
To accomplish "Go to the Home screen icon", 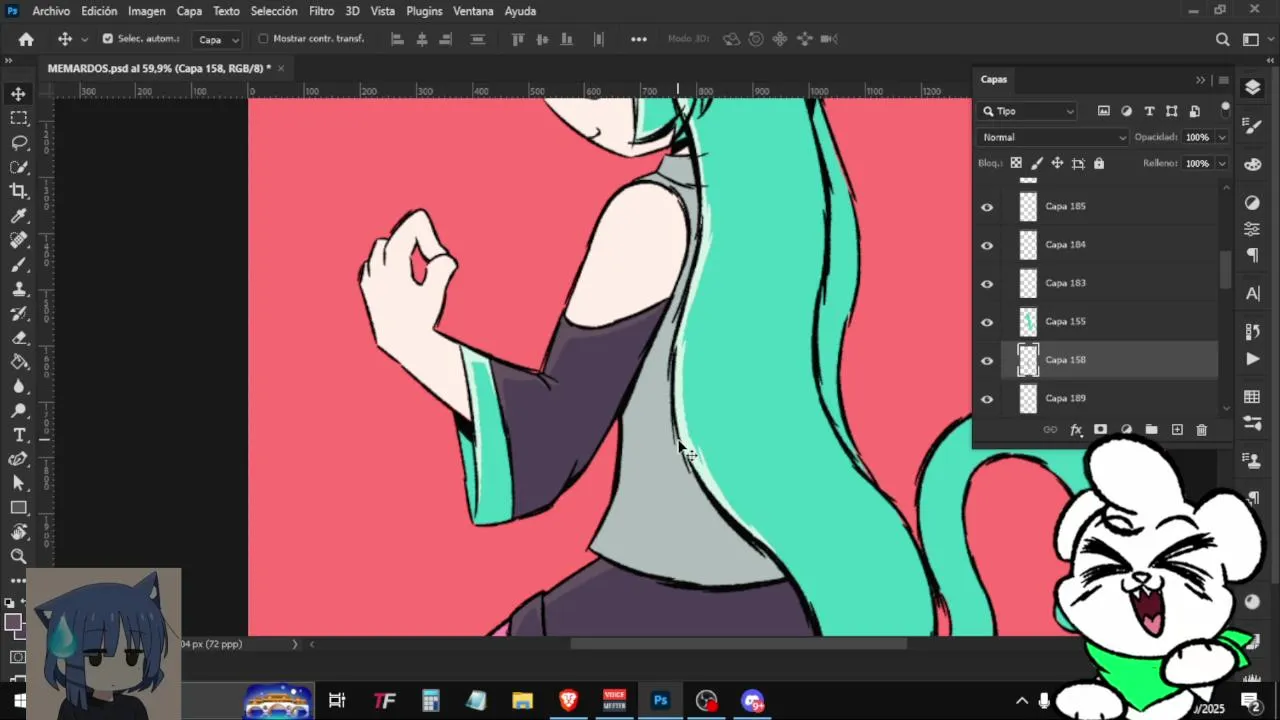I will click(x=26, y=39).
